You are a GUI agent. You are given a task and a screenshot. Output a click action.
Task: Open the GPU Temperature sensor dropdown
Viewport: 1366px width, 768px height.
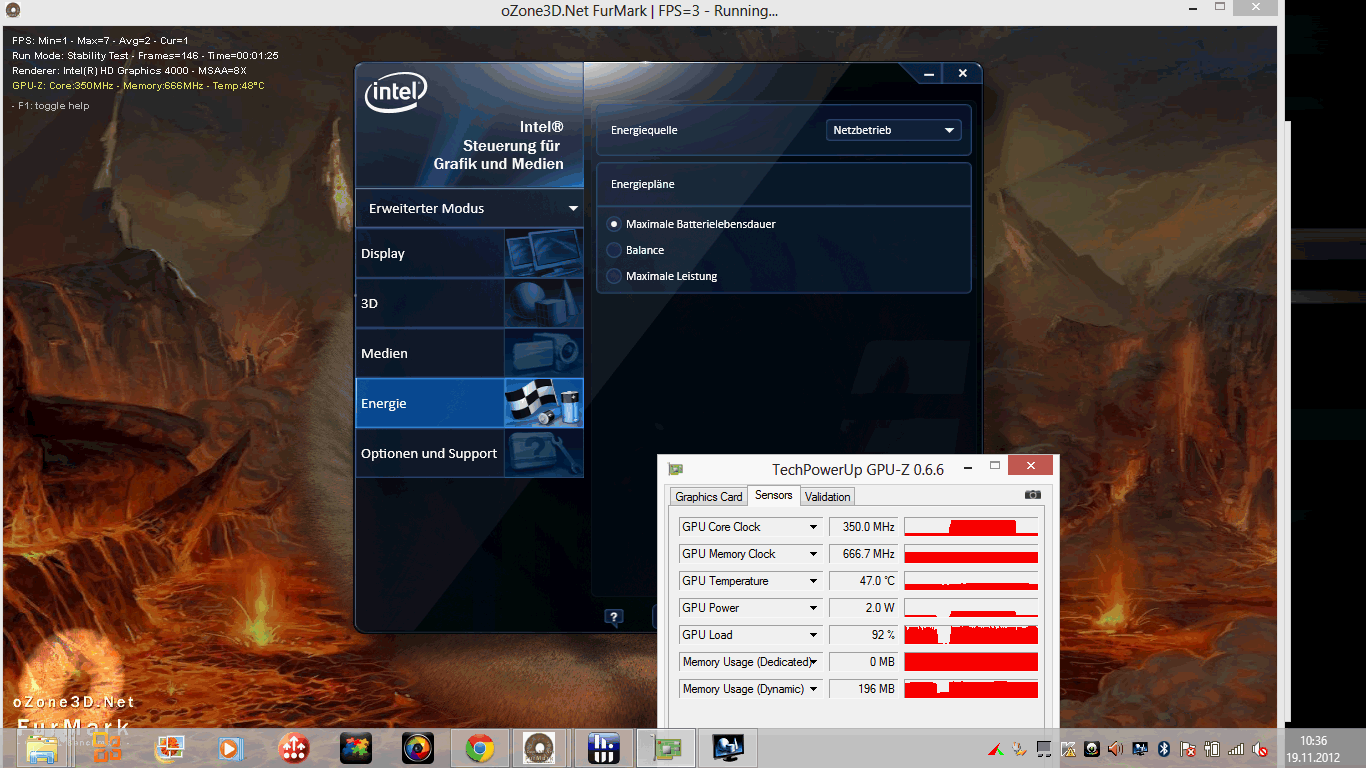pyautogui.click(x=750, y=581)
